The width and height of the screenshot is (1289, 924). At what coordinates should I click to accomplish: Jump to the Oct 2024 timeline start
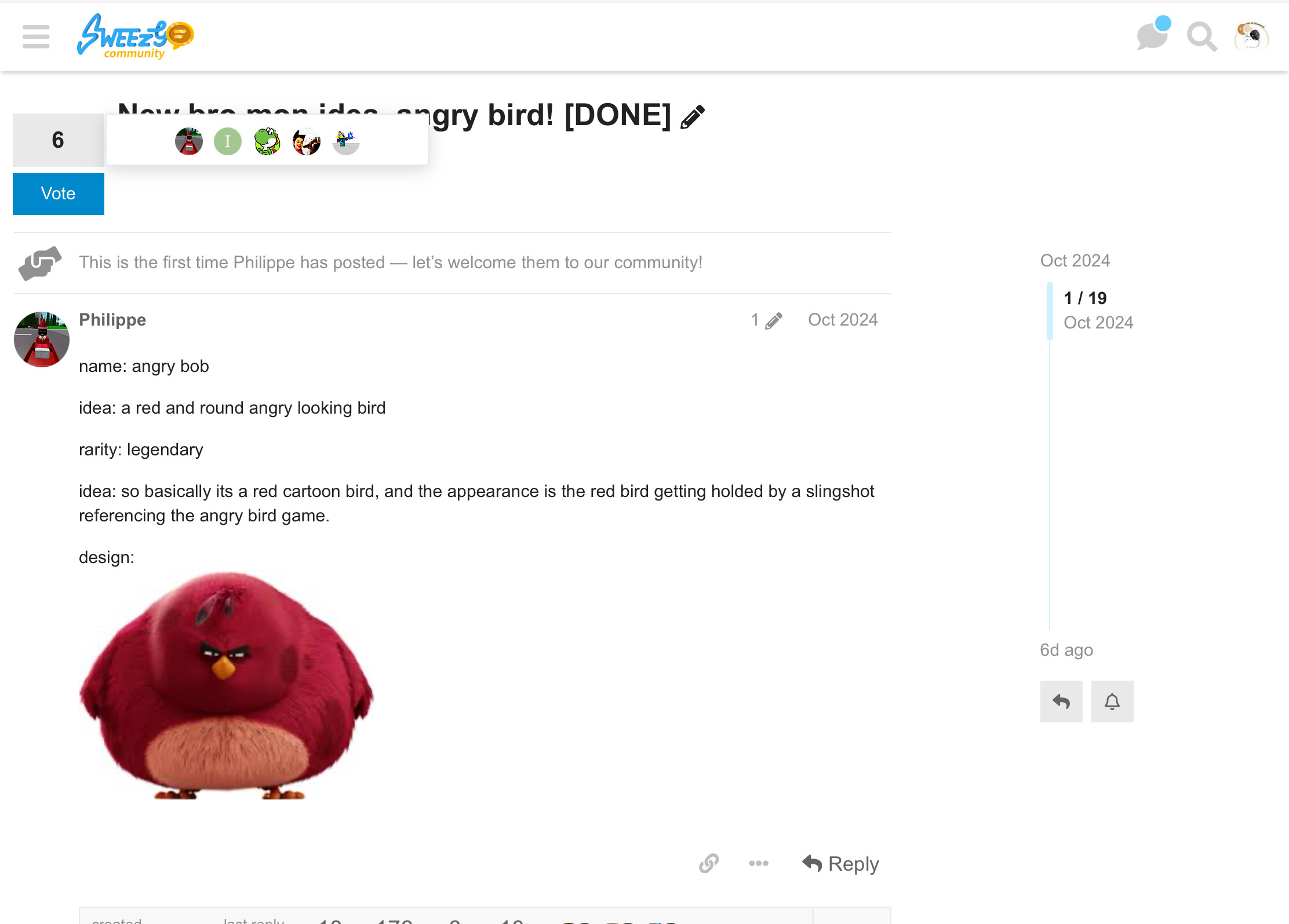[x=1075, y=261]
